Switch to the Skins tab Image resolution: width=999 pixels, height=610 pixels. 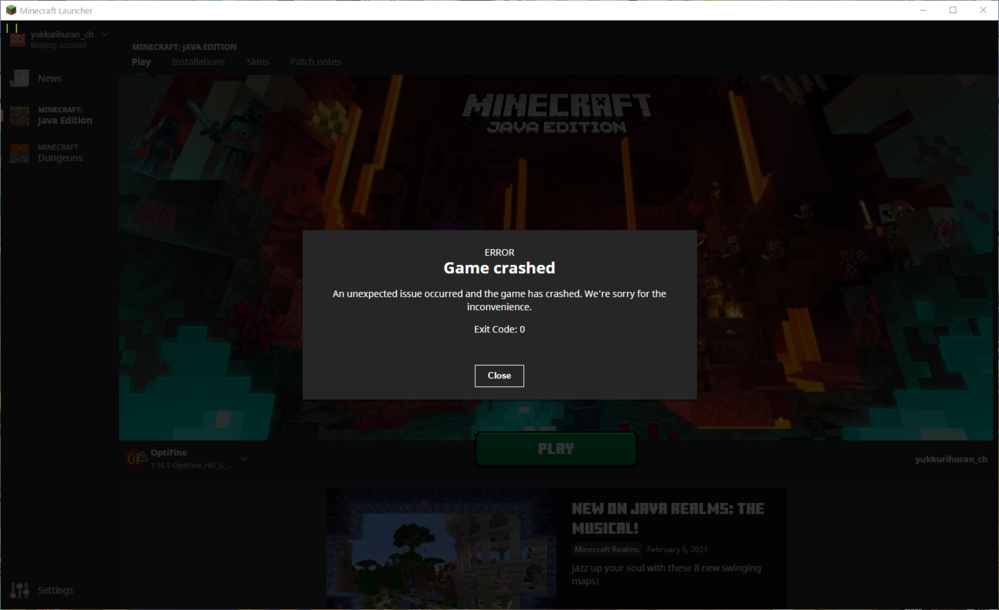257,62
